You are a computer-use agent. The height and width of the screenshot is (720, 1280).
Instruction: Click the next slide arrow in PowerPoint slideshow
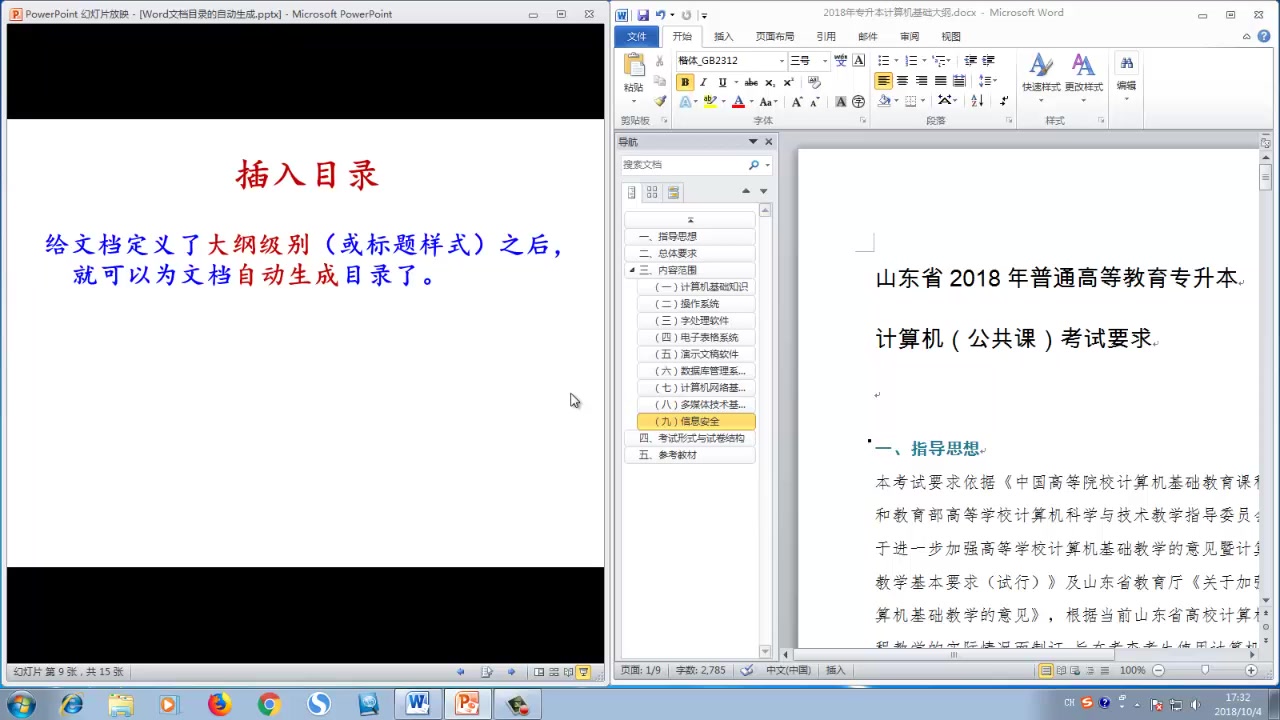(x=511, y=672)
